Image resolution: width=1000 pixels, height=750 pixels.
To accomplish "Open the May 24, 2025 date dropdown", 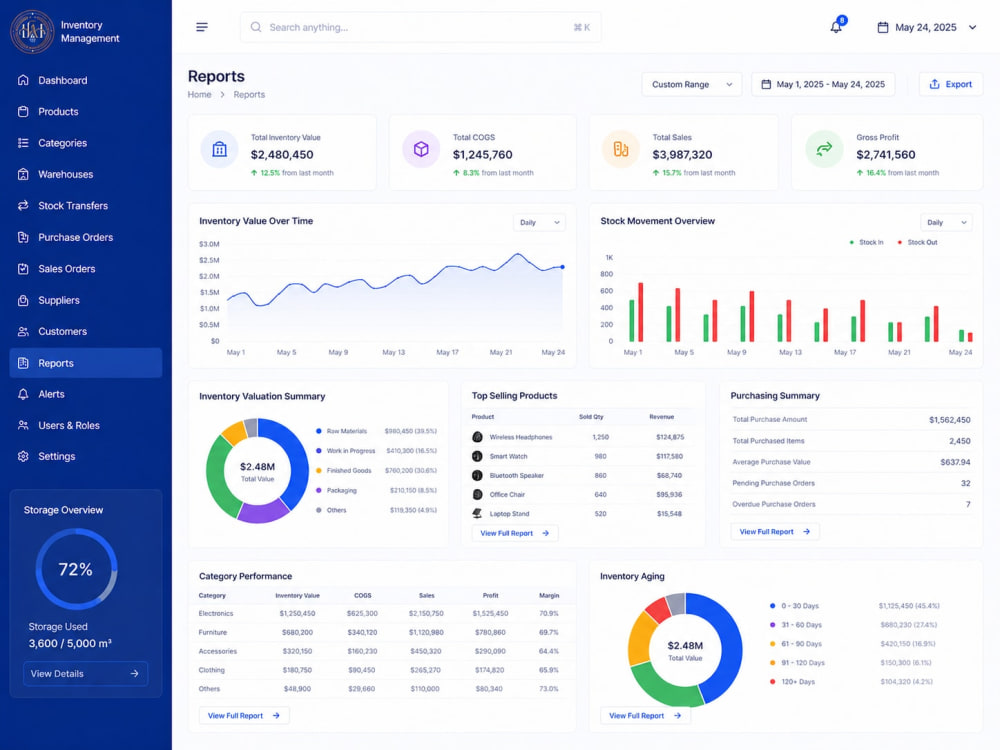I will (x=927, y=27).
